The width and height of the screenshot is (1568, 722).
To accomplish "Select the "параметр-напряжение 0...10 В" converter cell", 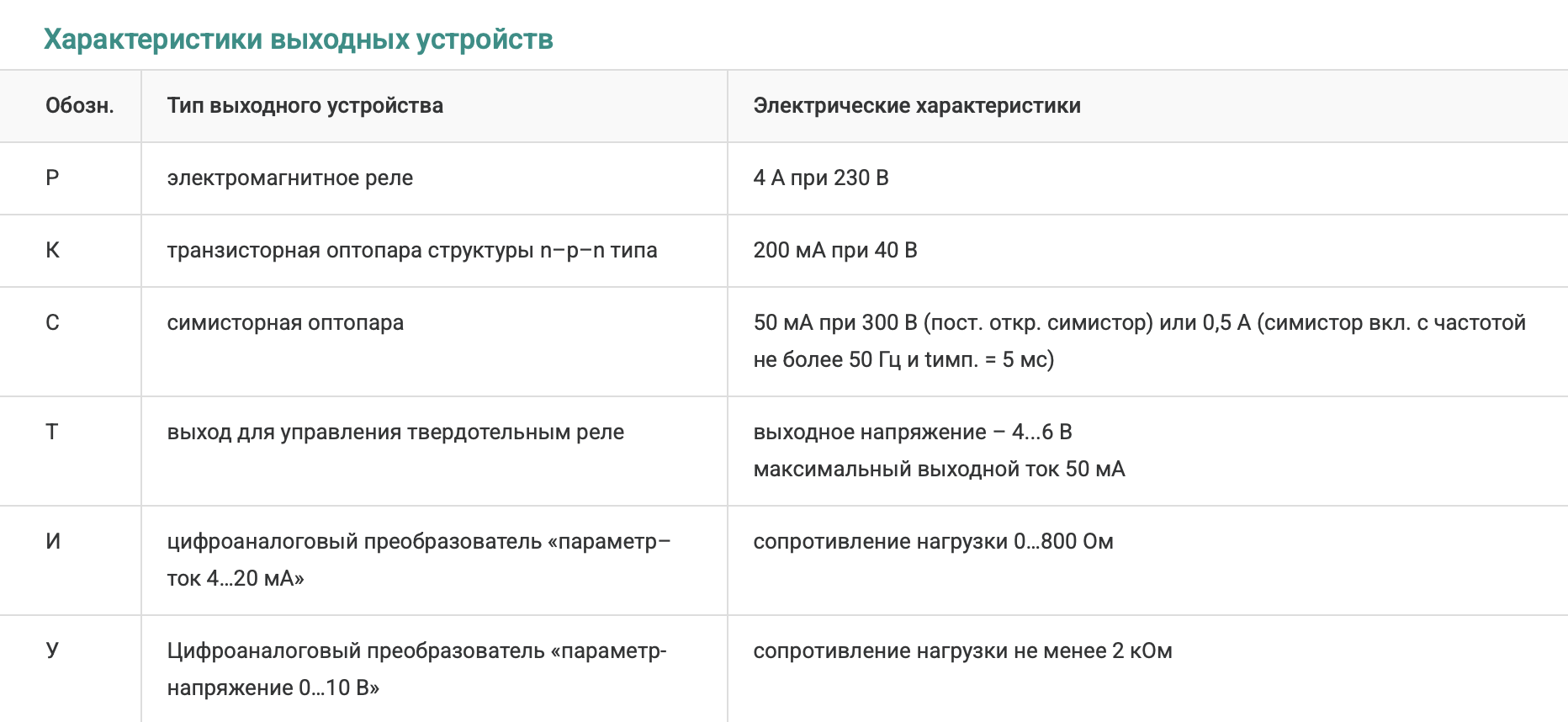I will [x=416, y=669].
